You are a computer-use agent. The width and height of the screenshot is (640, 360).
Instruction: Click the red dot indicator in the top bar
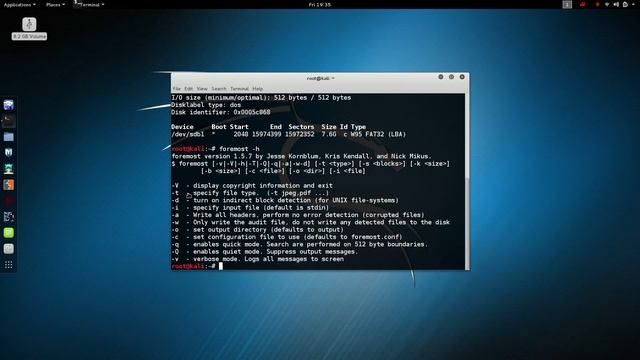coord(598,4)
